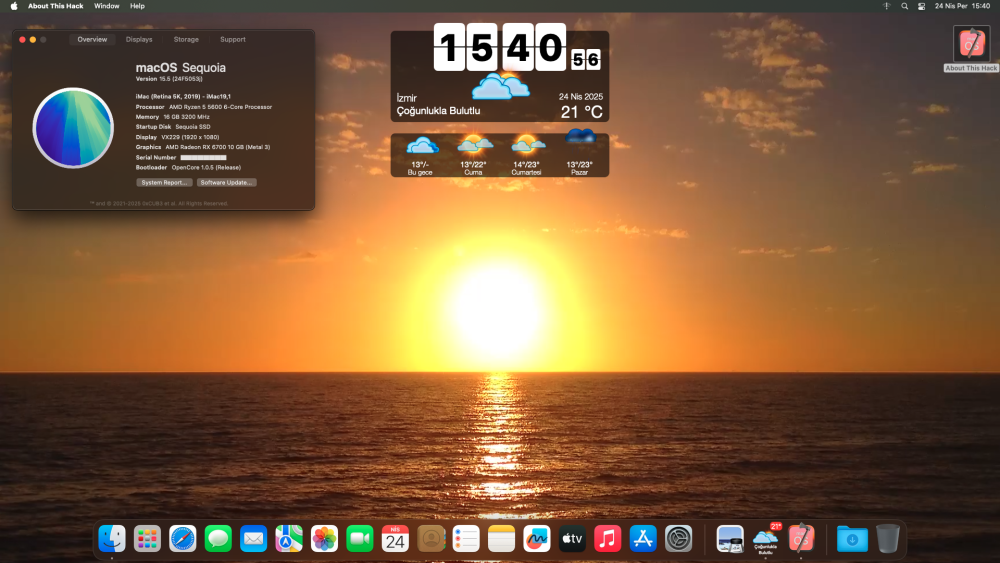Open the Apple menu

(x=14, y=6)
